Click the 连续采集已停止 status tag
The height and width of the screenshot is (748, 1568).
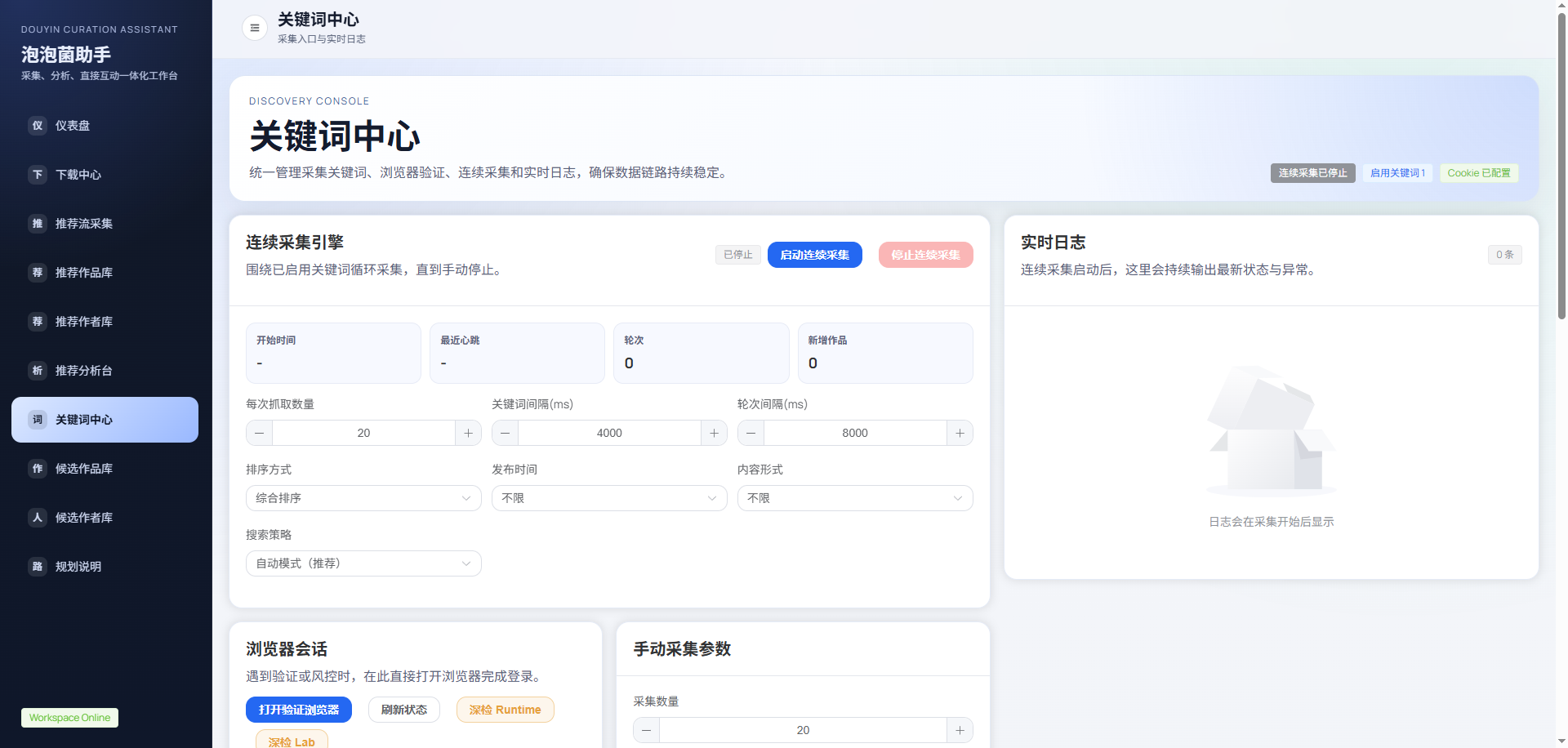pos(1312,173)
